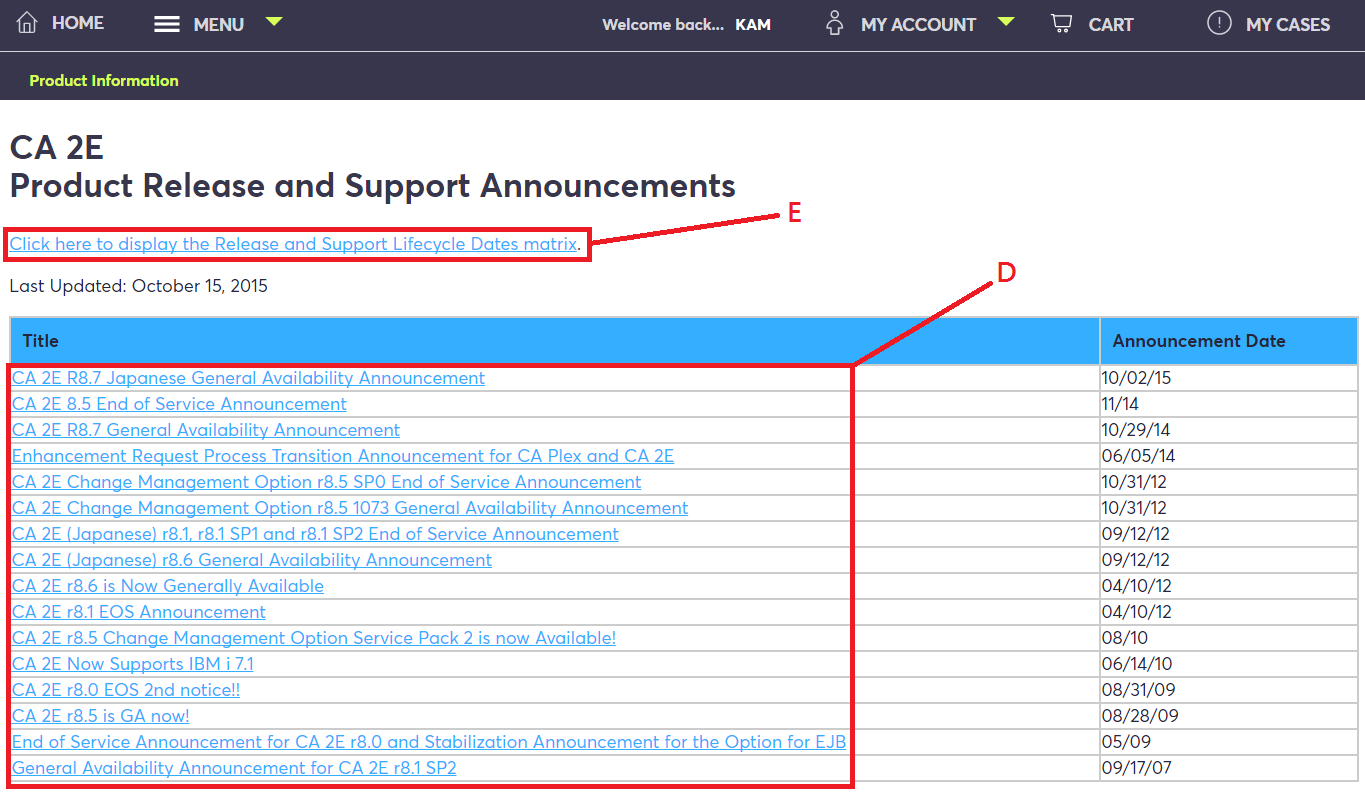
Task: Open CA 2E (Japanese) r8.1 End of Service Announcement
Action: [x=315, y=534]
